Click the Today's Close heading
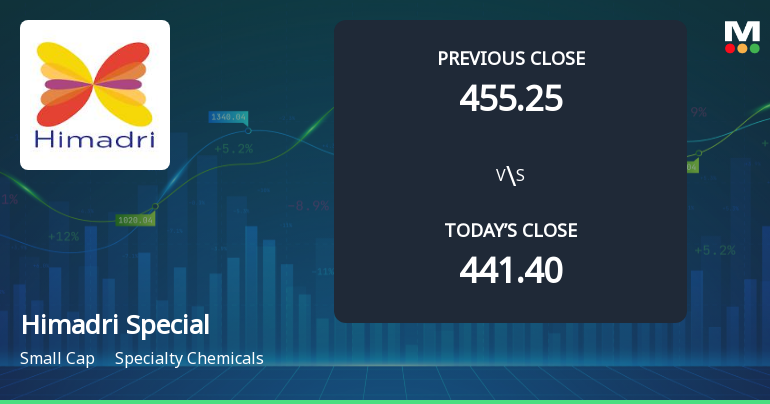Screen dimensions: 770x404 tap(511, 230)
